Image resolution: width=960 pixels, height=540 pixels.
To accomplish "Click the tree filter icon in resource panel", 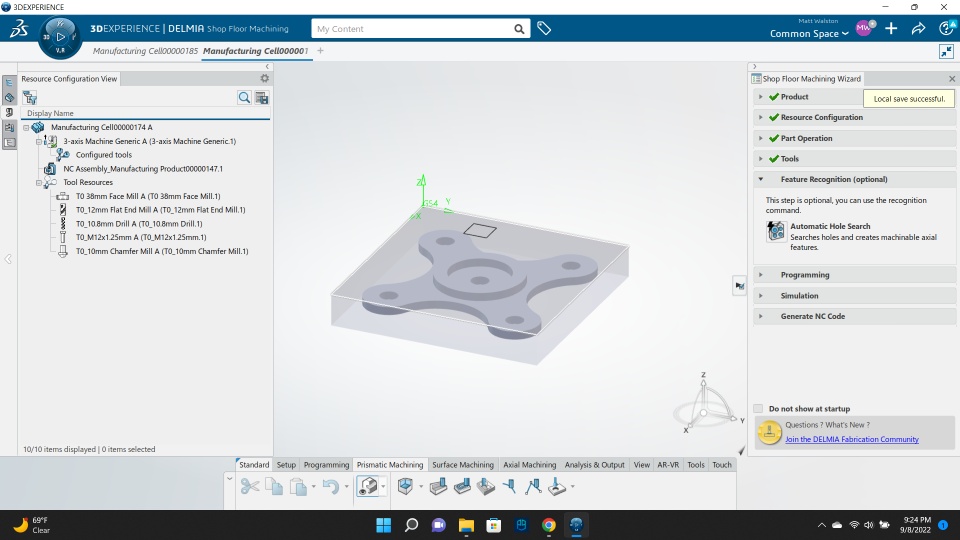I will [x=30, y=97].
